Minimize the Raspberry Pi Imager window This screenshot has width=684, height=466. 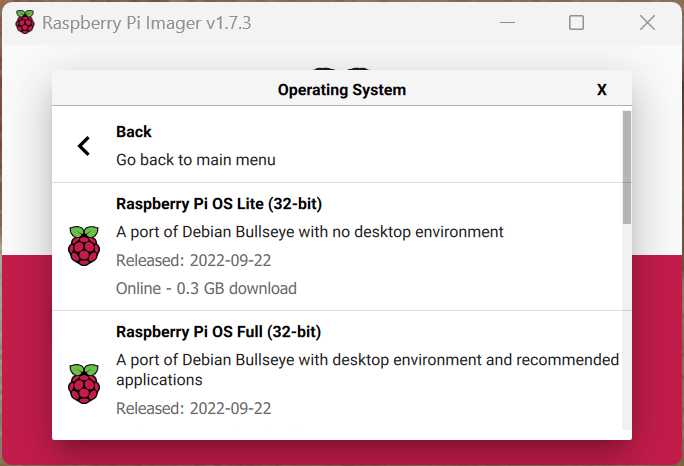[x=507, y=22]
